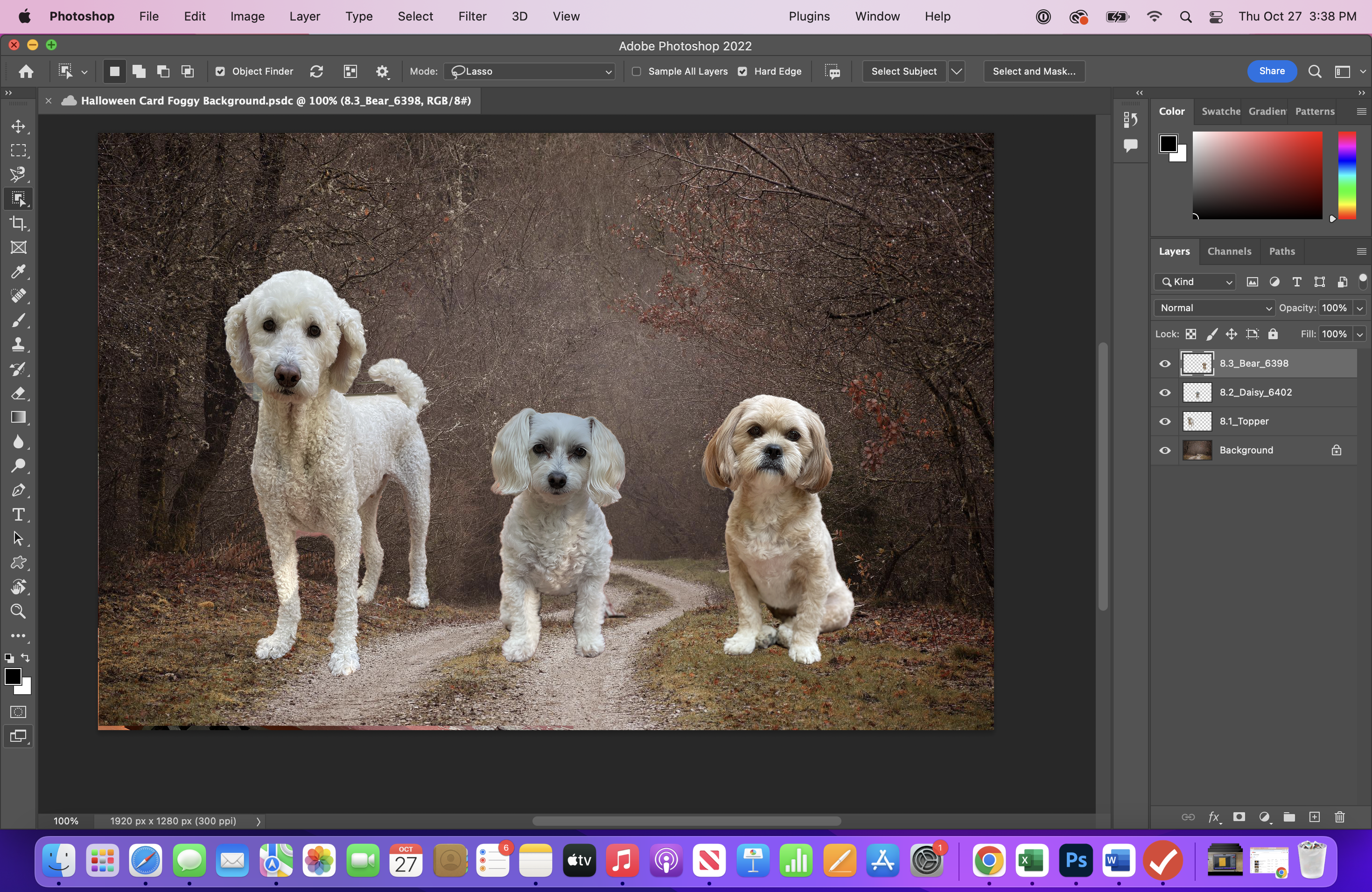The image size is (1372, 892).
Task: Click the delete layer trash icon
Action: tap(1340, 817)
